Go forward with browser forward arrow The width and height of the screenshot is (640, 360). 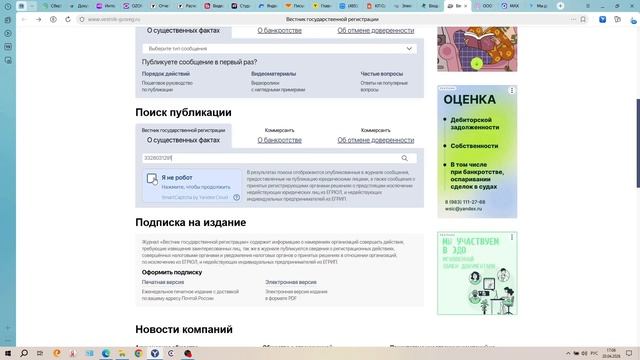tap(38, 19)
